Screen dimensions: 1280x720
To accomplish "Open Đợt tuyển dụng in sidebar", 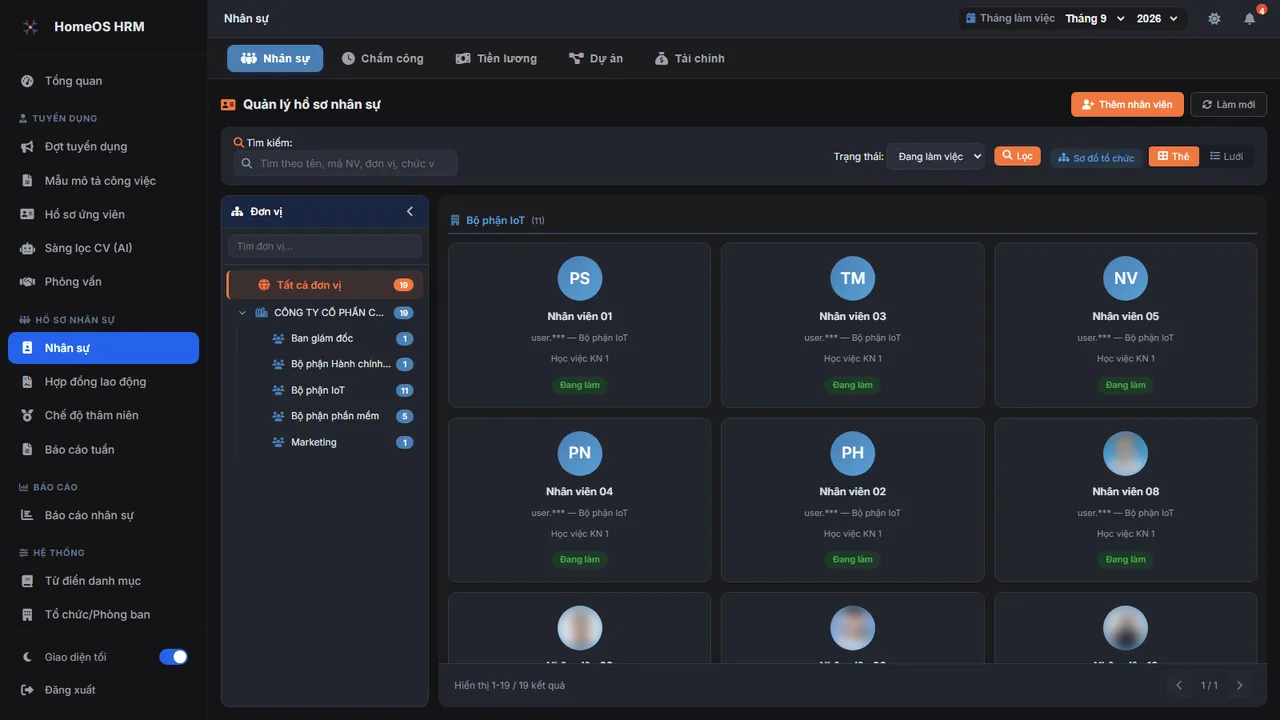I will pos(103,147).
